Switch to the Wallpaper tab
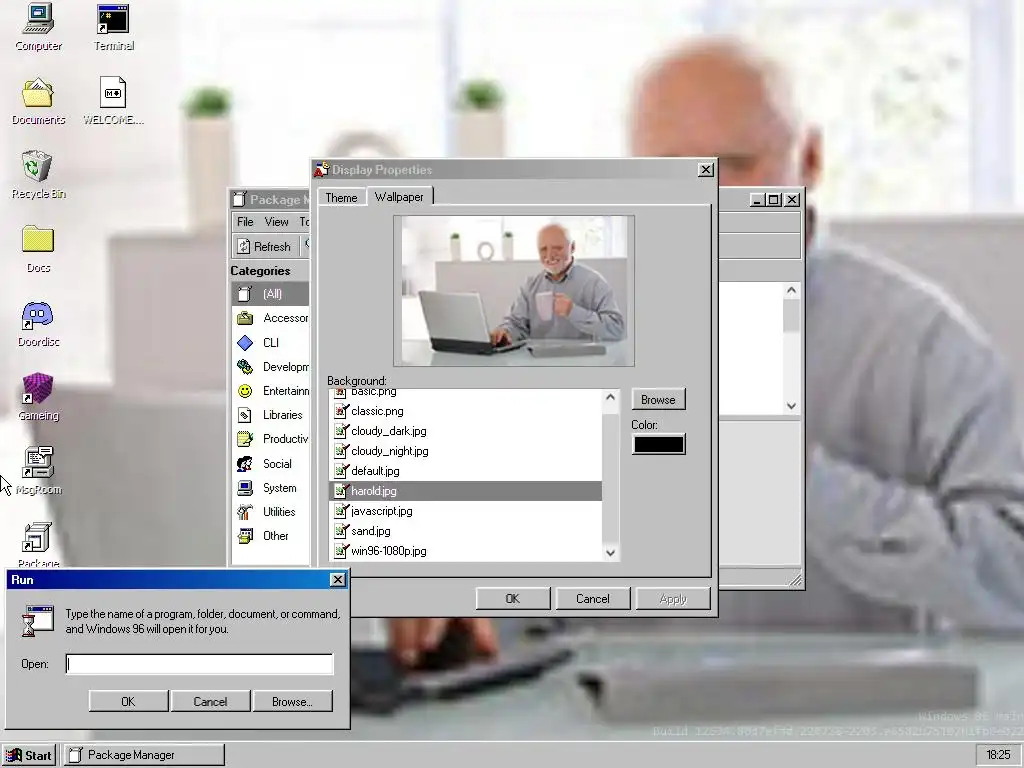 pos(399,197)
